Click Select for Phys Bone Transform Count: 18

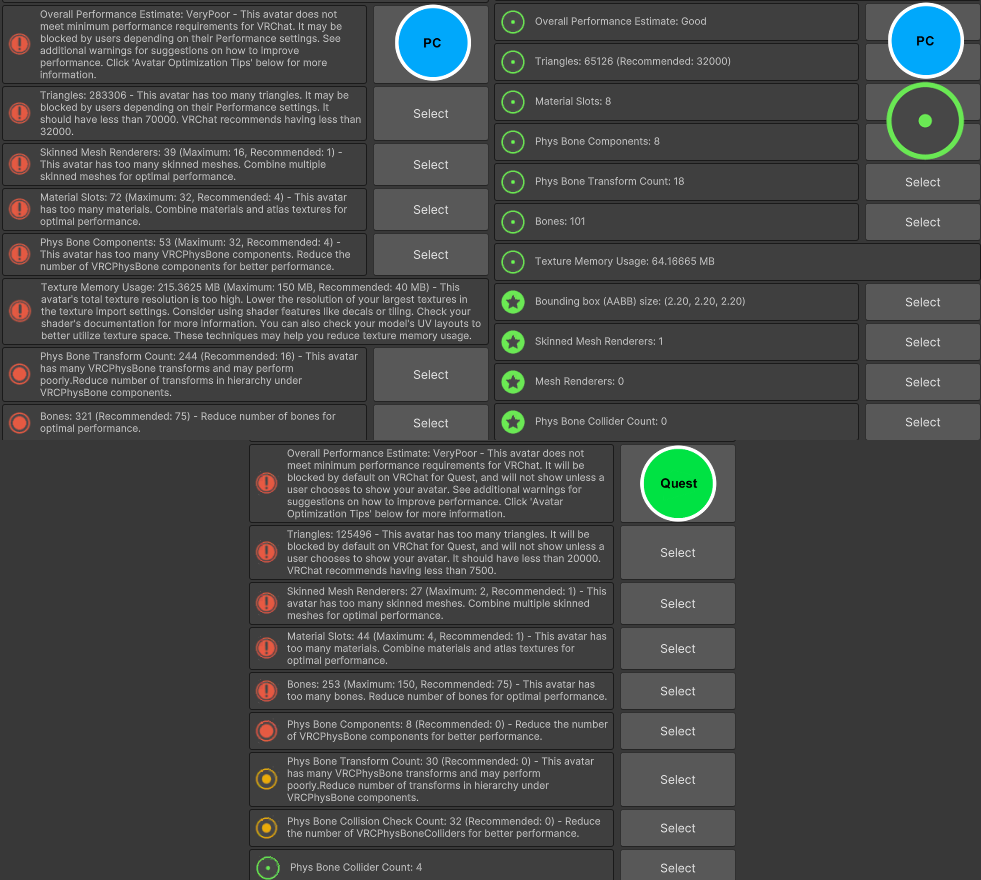tap(923, 182)
